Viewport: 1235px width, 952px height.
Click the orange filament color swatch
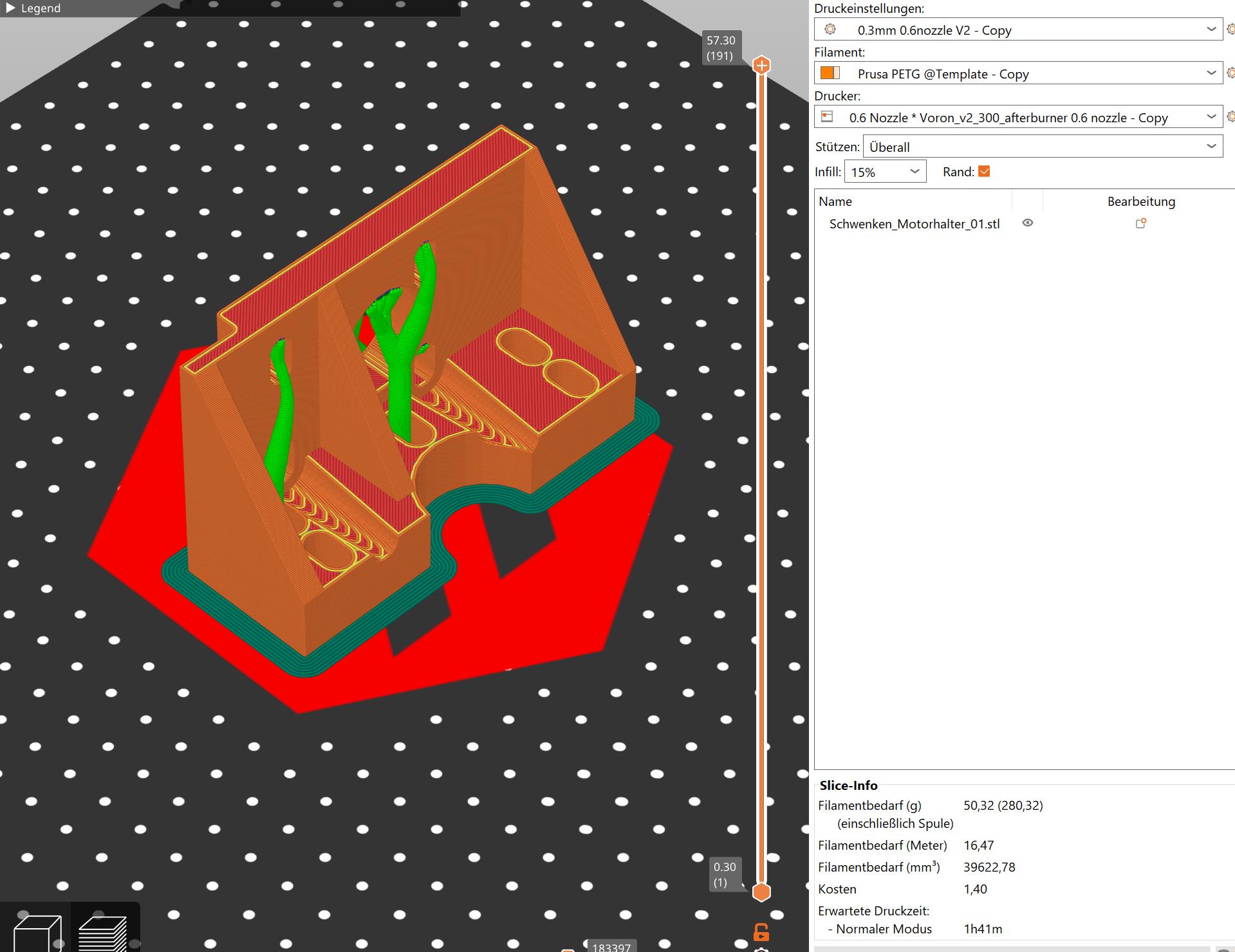pyautogui.click(x=830, y=73)
